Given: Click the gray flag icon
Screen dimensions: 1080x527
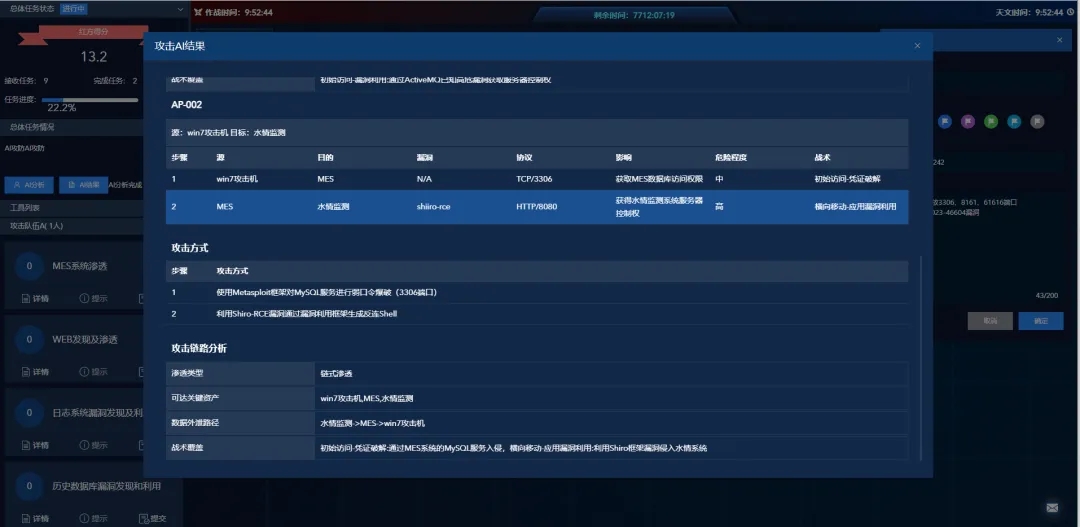Looking at the screenshot, I should 1037,121.
